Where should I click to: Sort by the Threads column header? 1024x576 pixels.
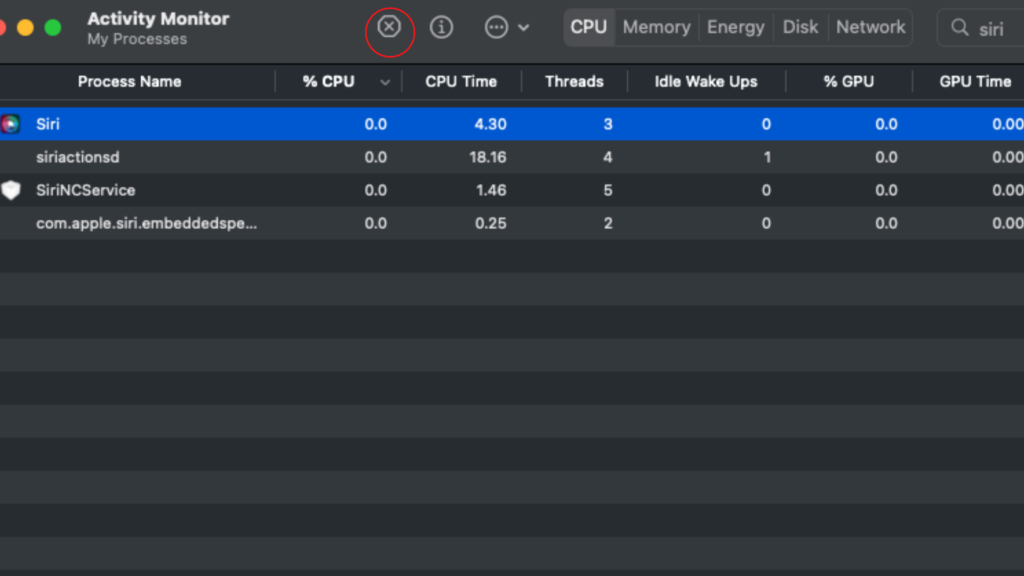click(x=574, y=82)
